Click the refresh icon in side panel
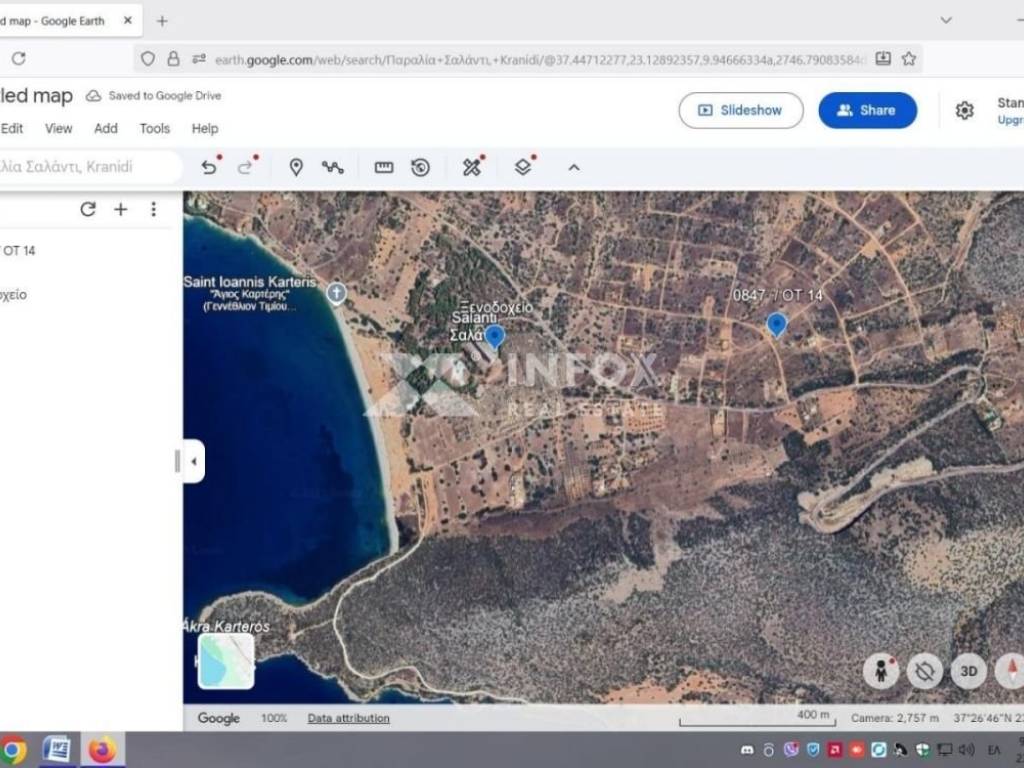Screen dimensions: 1024x768 pos(88,209)
